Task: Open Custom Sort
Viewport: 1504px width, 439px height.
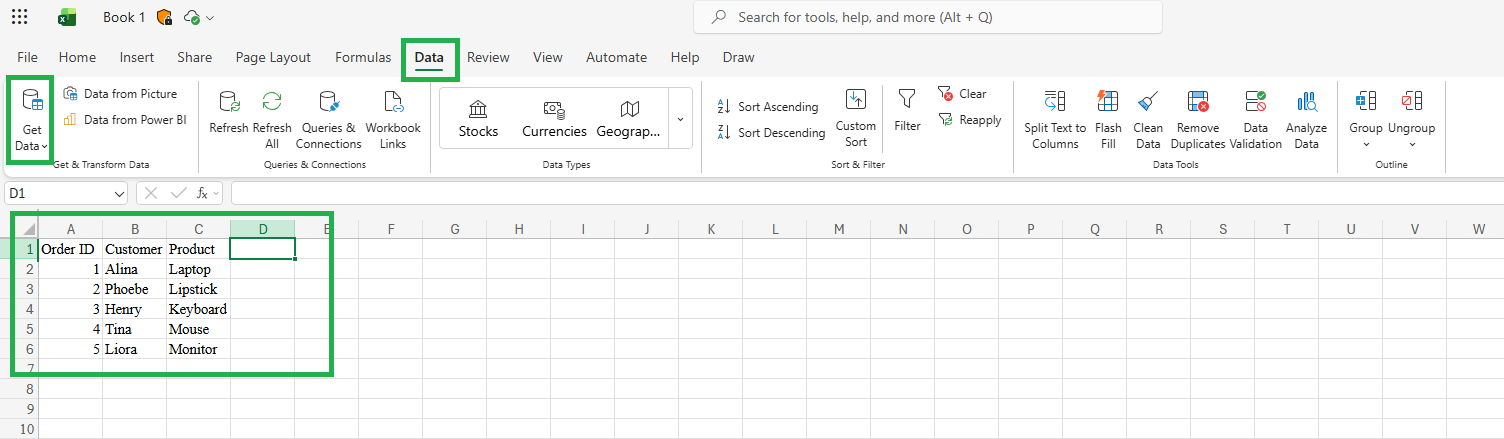Action: (856, 119)
